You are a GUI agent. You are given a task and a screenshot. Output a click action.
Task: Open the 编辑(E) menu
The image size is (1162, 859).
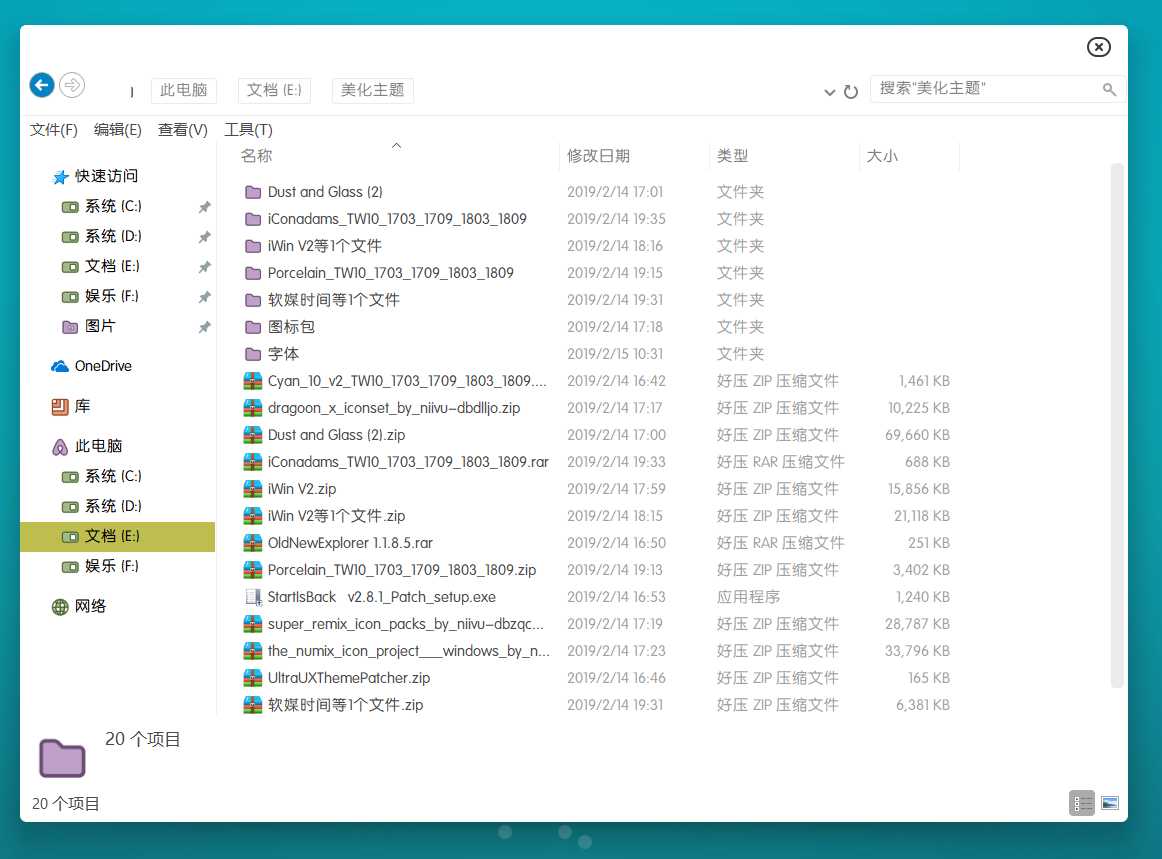[117, 130]
